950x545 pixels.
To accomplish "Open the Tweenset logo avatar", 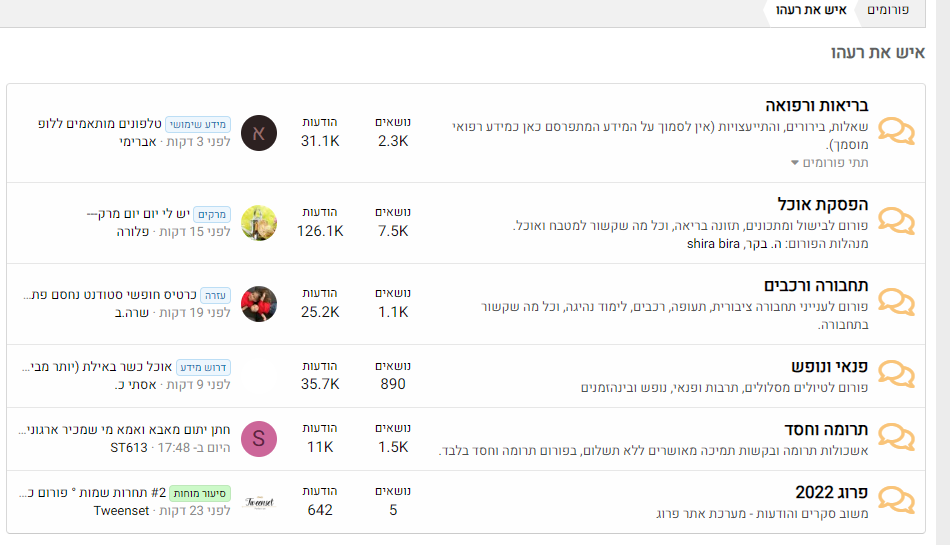I will [259, 501].
